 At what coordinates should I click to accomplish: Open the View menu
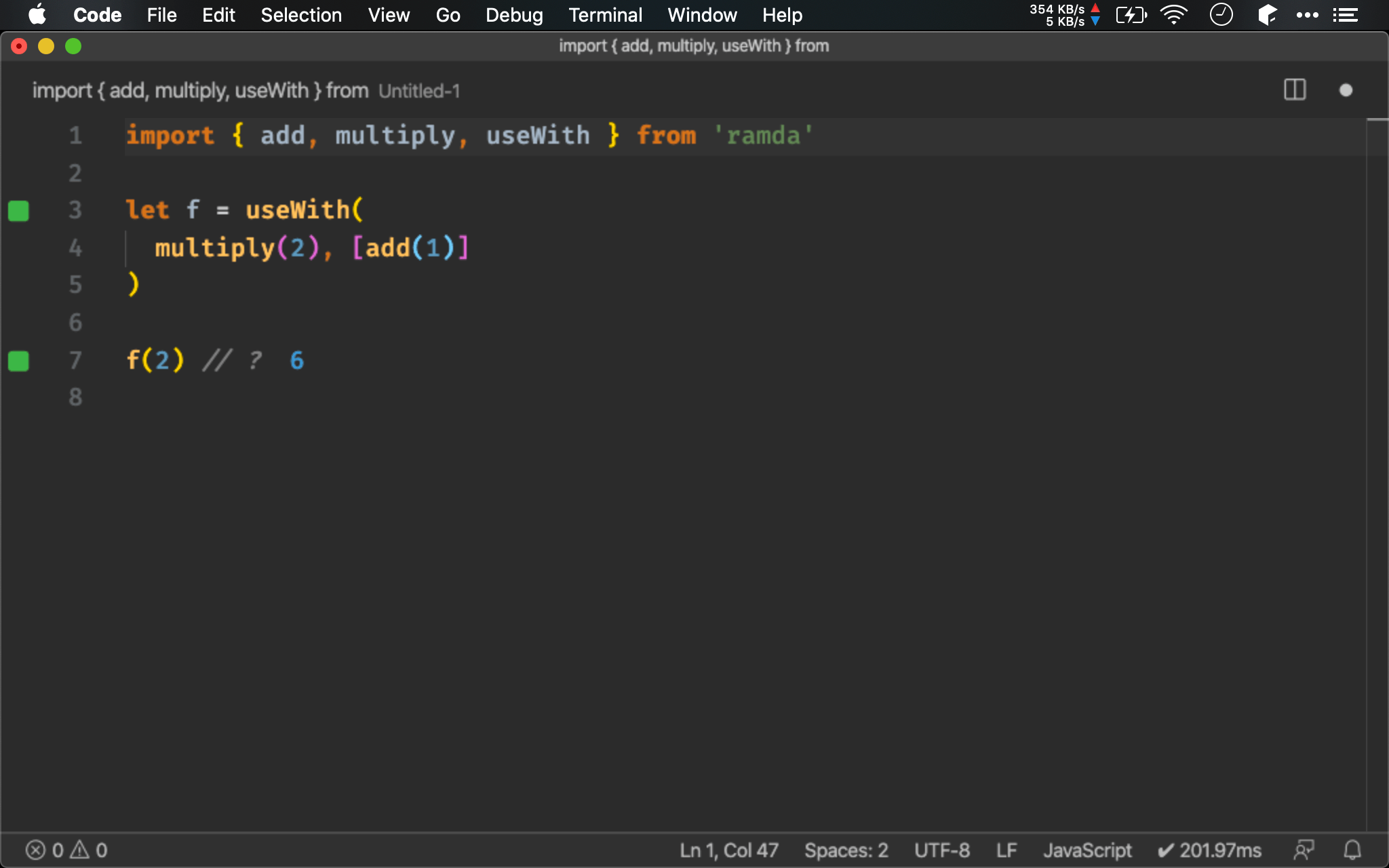pyautogui.click(x=389, y=15)
